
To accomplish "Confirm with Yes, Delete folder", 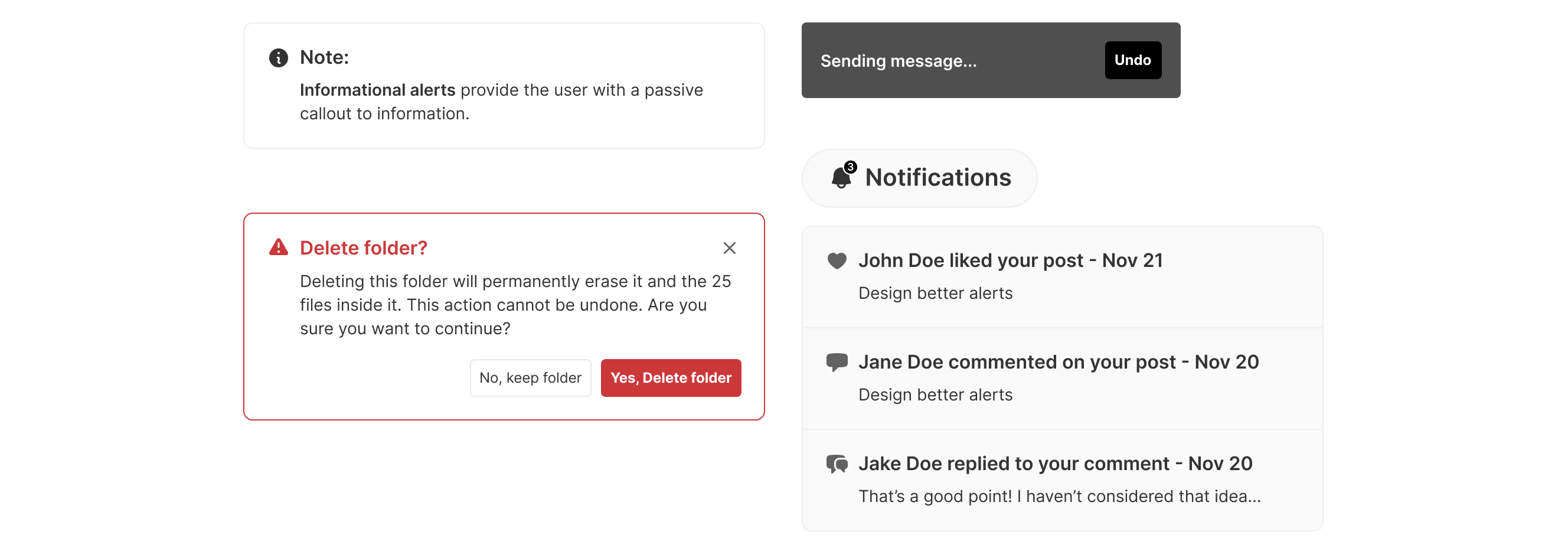I will click(x=671, y=378).
